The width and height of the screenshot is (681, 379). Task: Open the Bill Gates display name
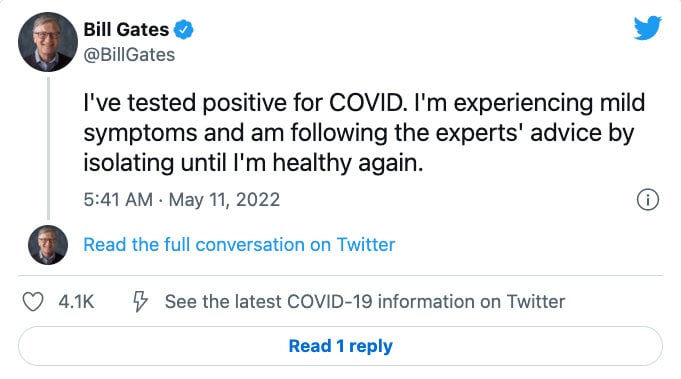126,30
